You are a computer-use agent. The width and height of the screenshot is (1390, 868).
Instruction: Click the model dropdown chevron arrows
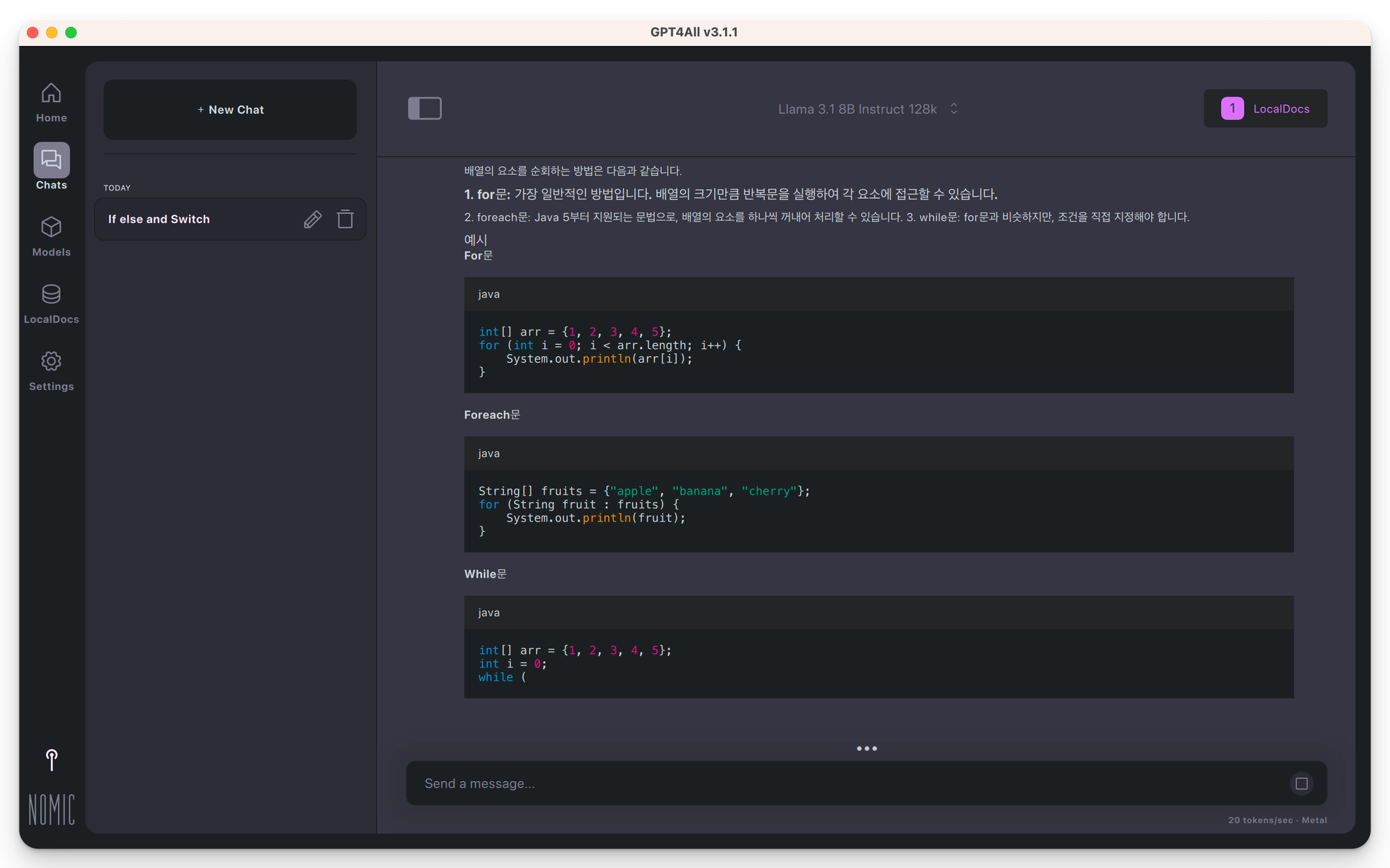(954, 109)
